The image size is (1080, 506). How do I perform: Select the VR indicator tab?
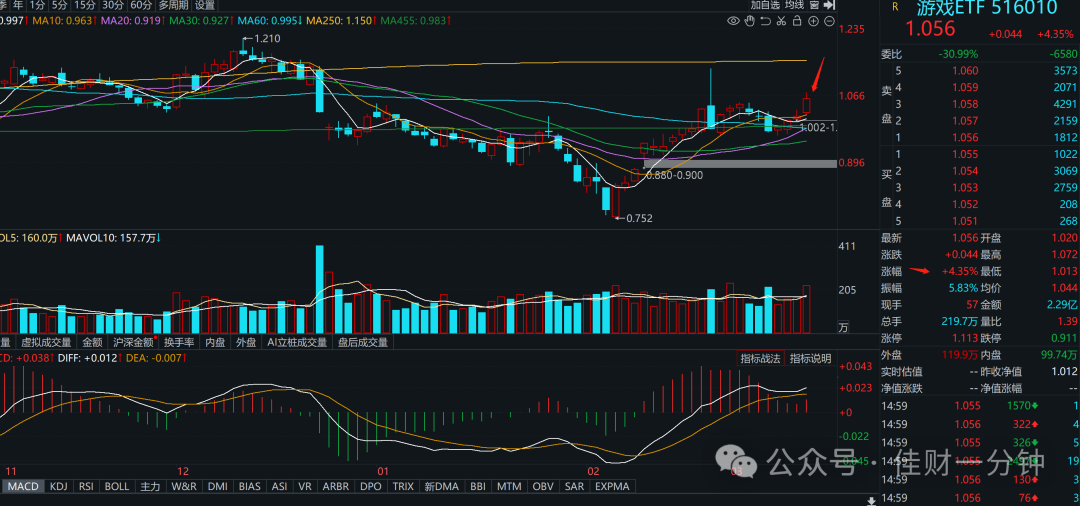point(305,486)
